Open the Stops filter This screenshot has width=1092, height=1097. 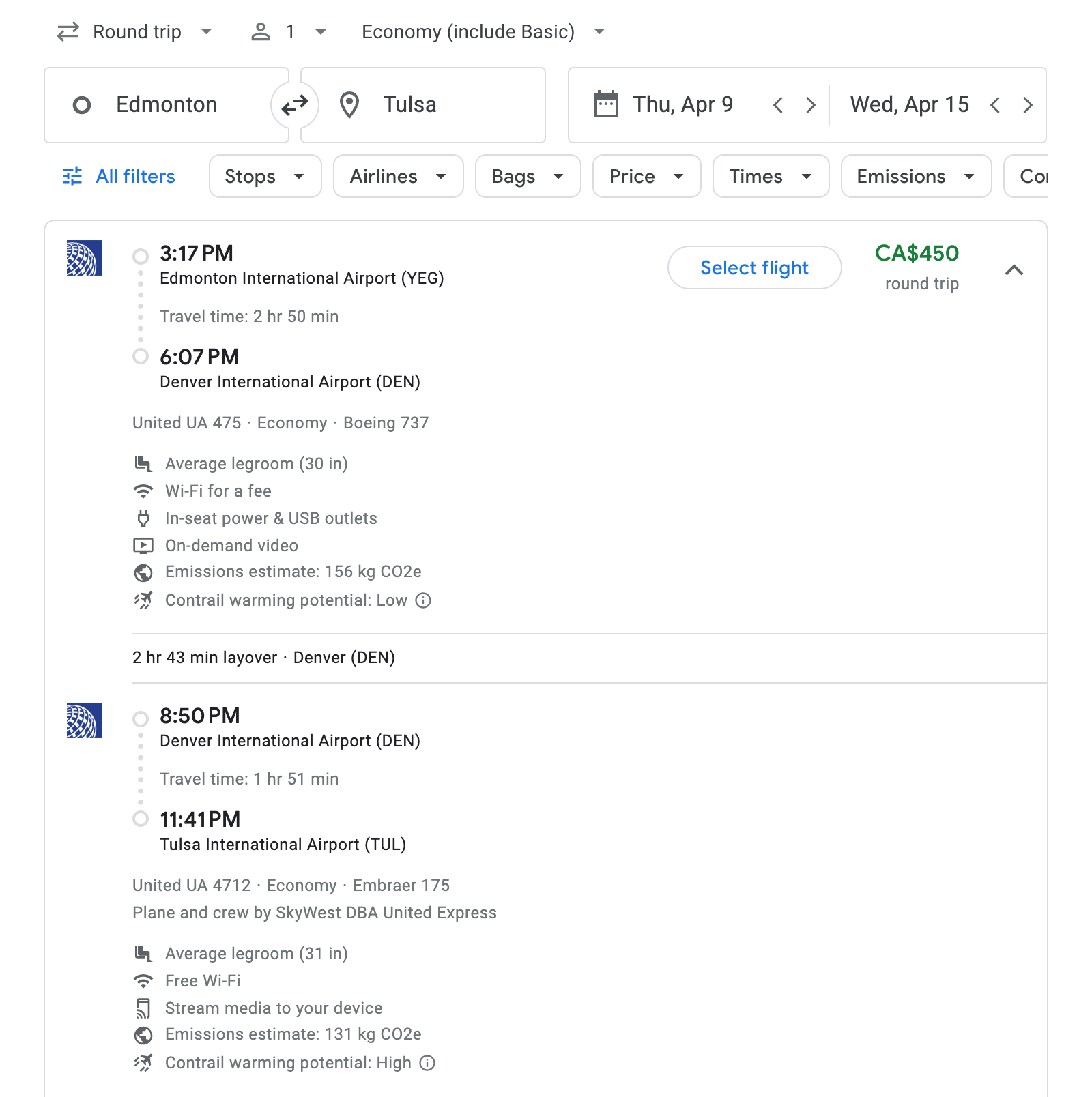(x=265, y=176)
